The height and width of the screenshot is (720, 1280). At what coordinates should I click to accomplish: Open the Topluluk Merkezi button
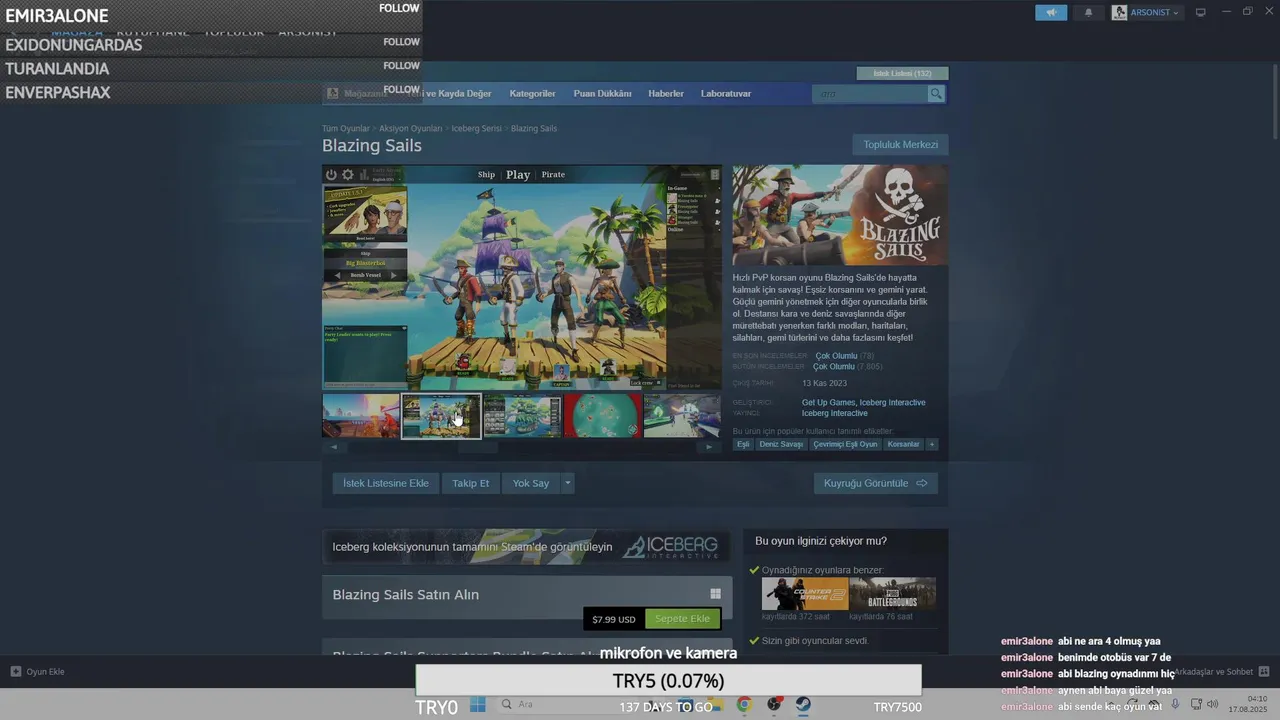[x=900, y=145]
